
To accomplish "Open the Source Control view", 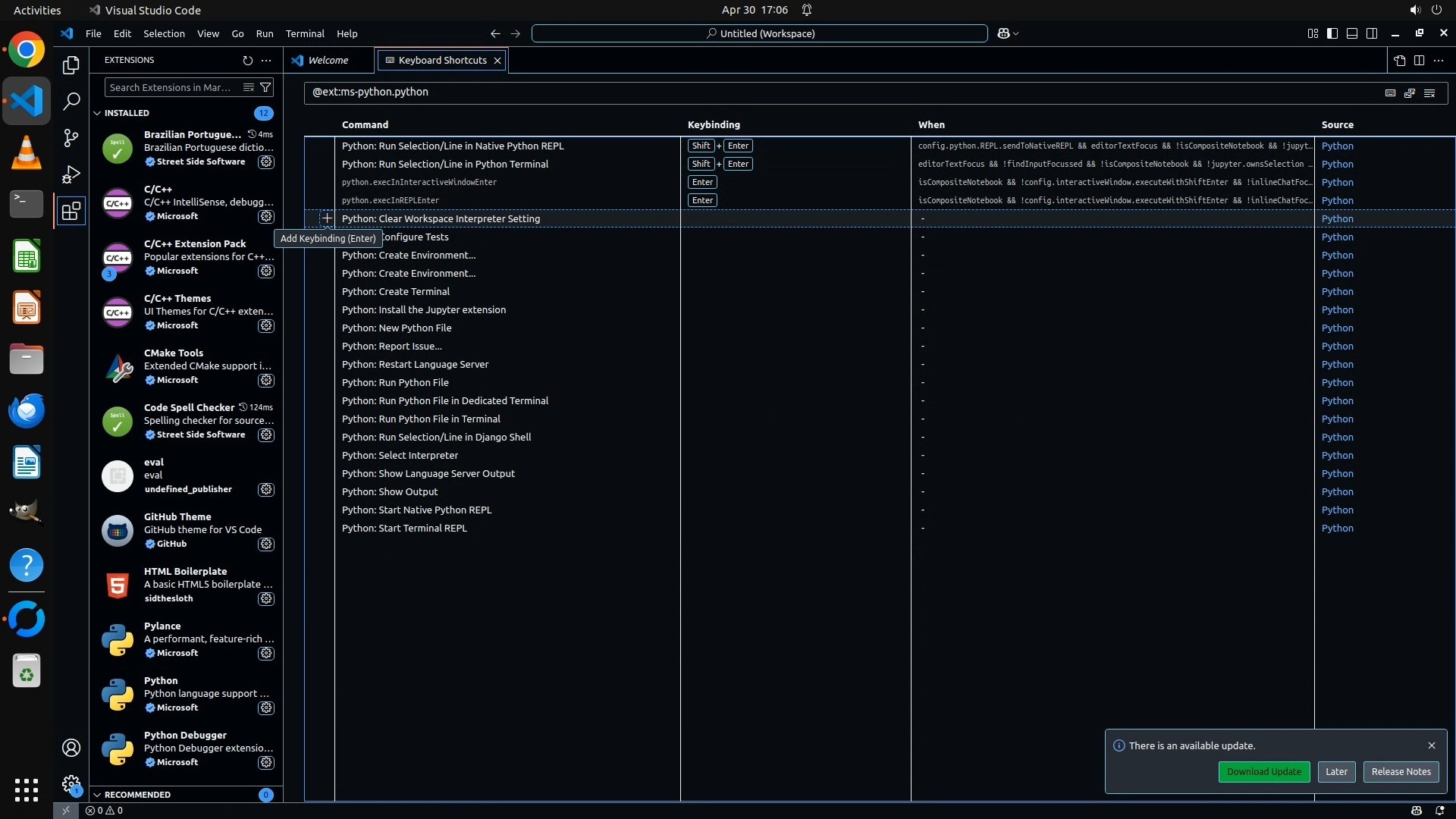I will point(71,138).
